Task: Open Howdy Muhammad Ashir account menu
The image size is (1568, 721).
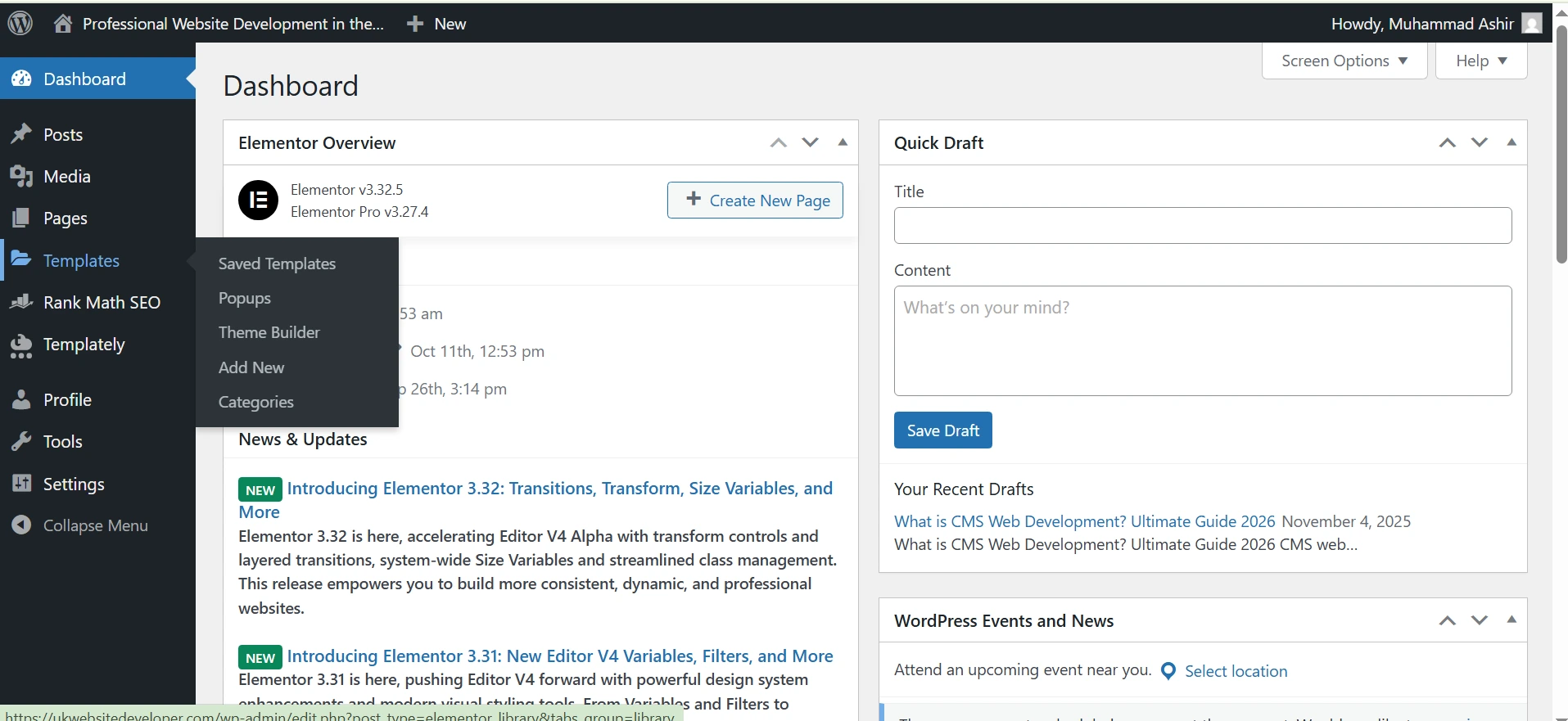Action: 1436,24
